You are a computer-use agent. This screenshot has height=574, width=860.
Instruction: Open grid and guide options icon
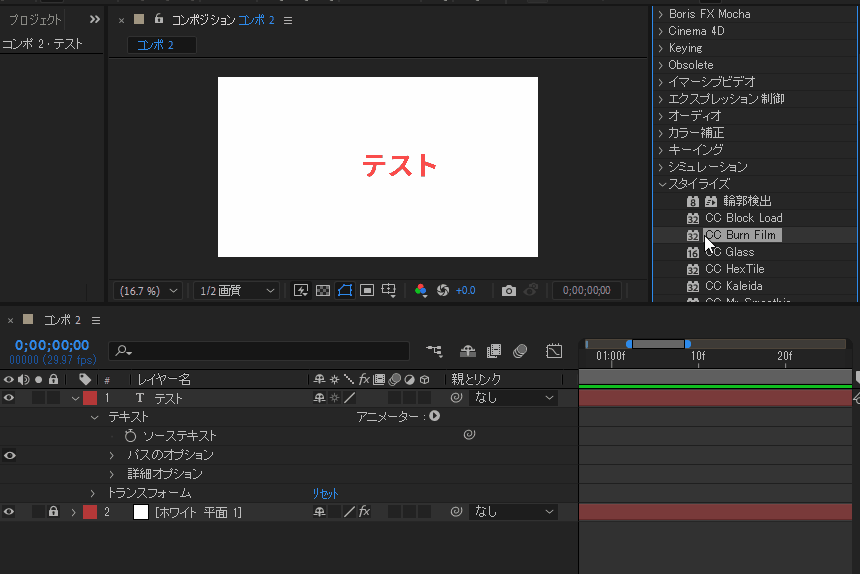coord(388,291)
